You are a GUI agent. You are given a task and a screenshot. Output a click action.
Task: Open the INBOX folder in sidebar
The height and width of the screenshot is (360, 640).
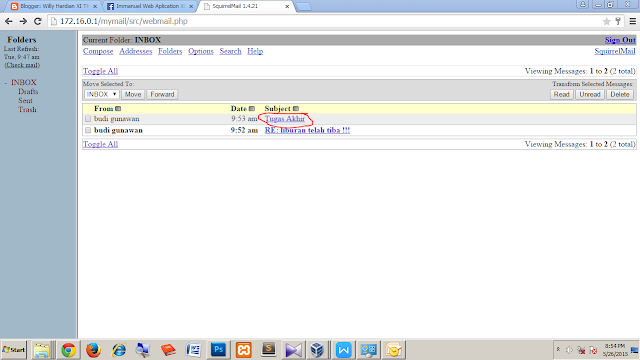point(24,82)
